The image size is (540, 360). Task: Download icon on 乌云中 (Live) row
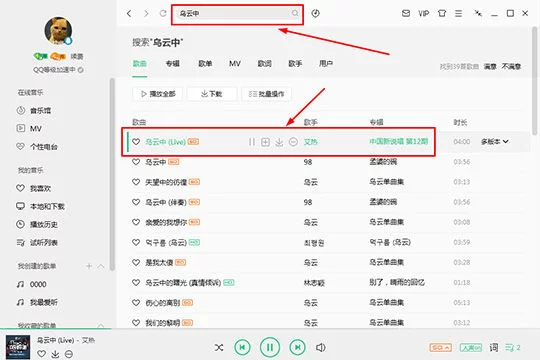coord(279,142)
